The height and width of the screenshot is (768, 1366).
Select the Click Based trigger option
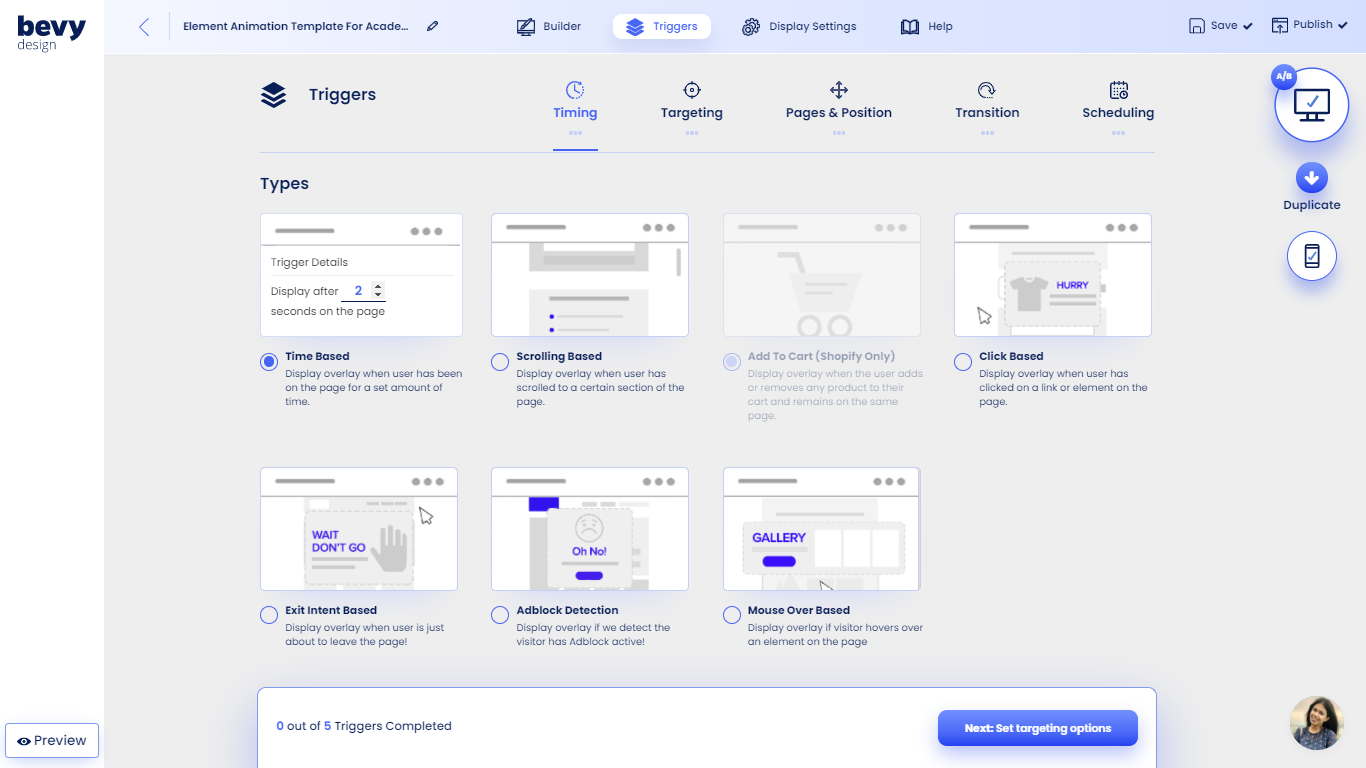963,362
